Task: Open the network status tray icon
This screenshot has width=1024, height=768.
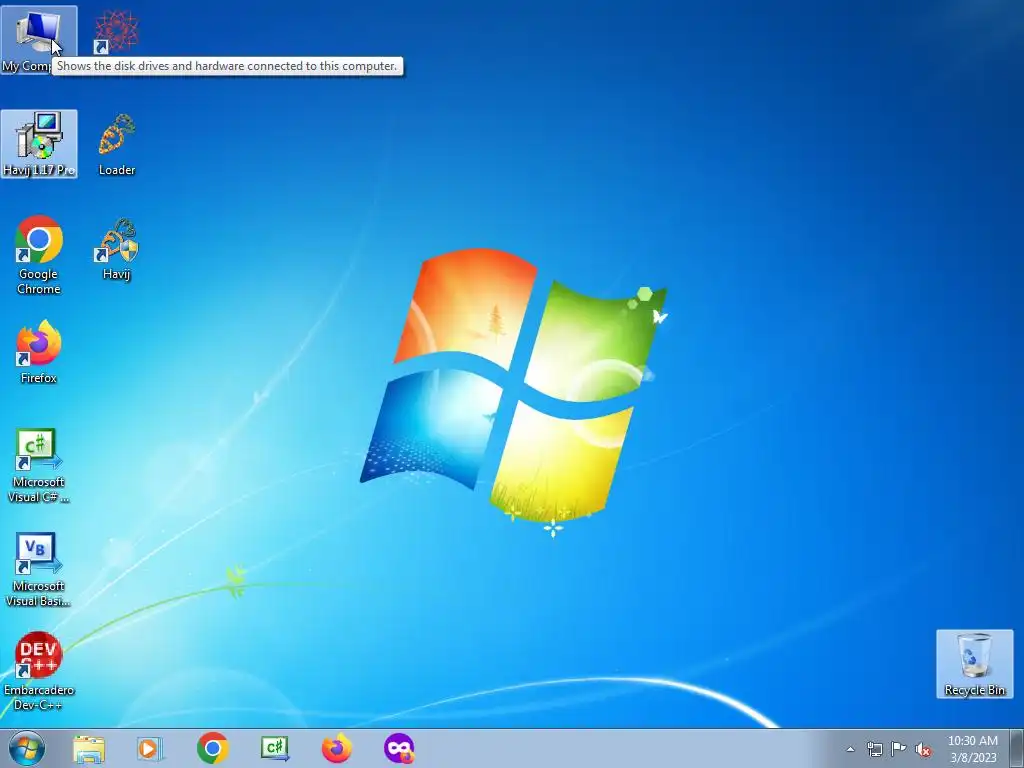Action: click(x=874, y=749)
